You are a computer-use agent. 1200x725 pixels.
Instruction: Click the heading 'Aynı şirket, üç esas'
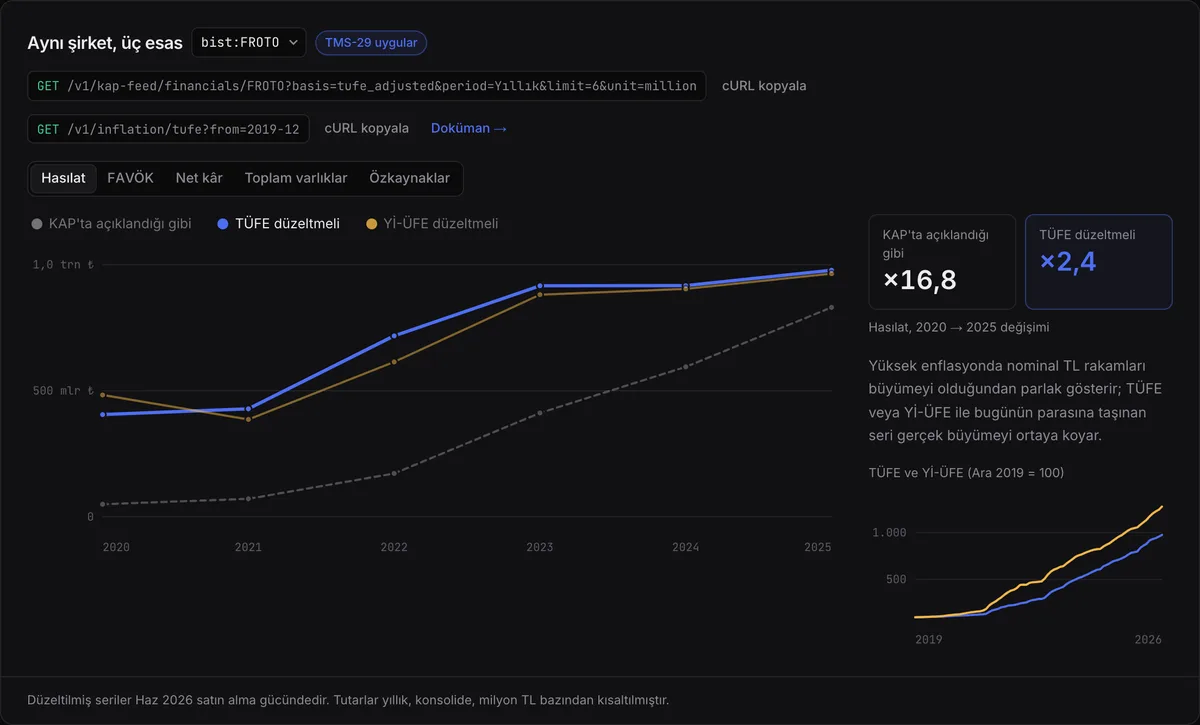[105, 43]
